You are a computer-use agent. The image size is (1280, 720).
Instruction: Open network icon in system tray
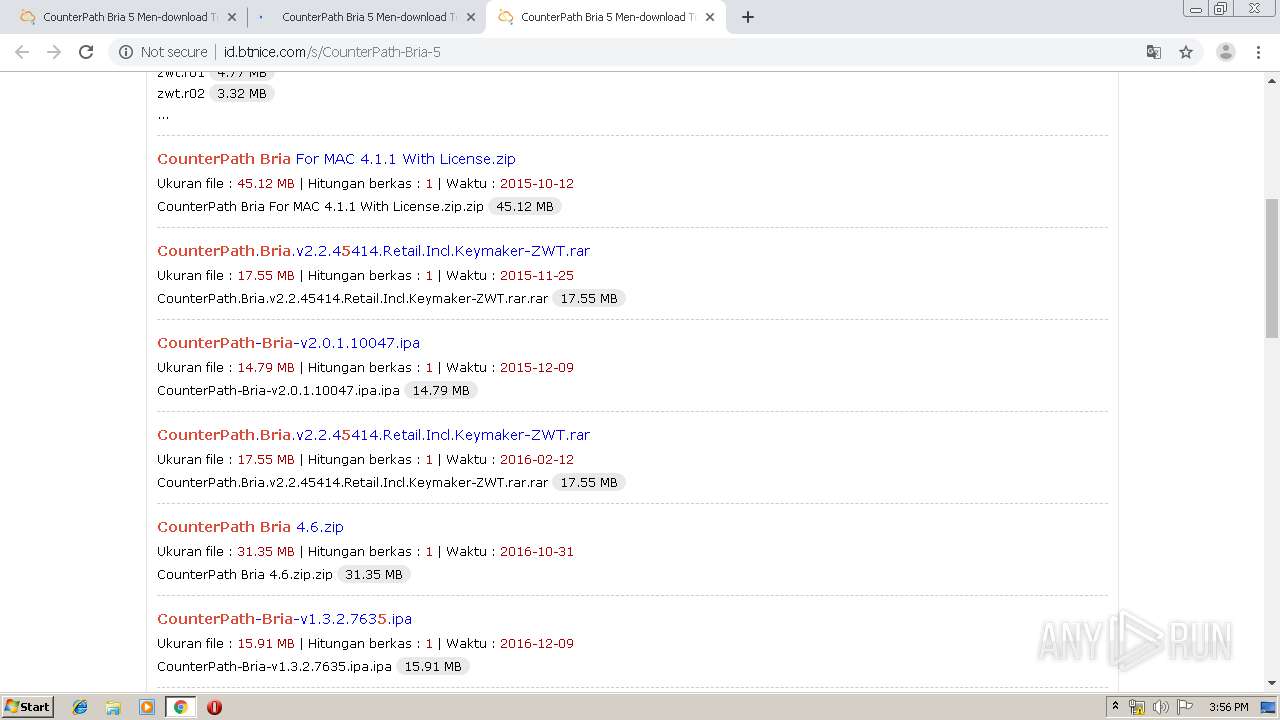[1137, 707]
